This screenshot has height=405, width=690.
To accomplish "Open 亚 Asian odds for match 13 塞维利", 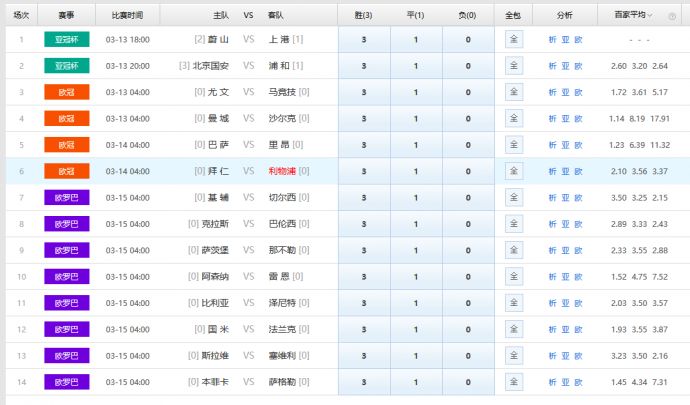I will (565, 356).
